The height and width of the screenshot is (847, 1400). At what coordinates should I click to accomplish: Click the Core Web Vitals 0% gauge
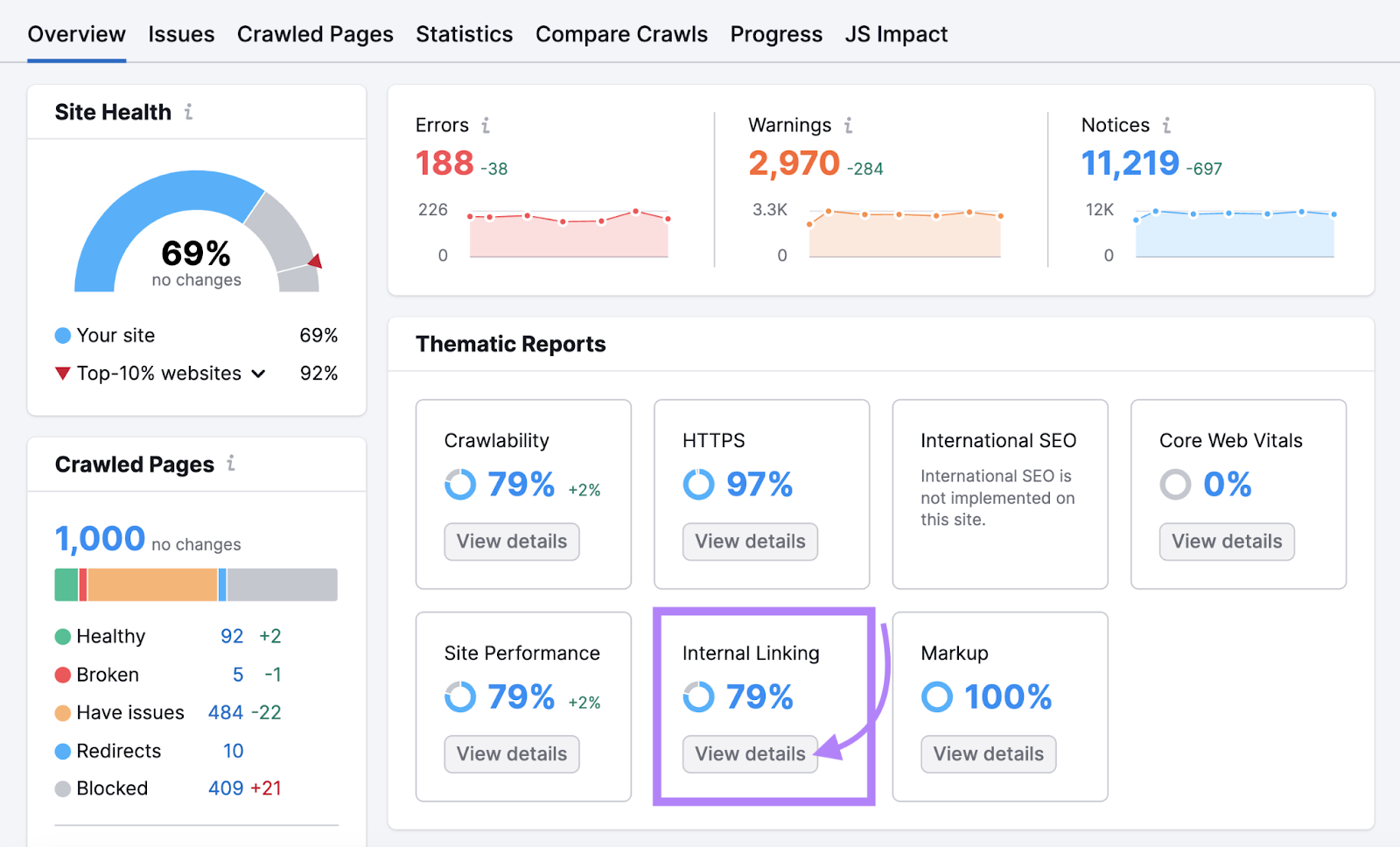tap(1175, 484)
